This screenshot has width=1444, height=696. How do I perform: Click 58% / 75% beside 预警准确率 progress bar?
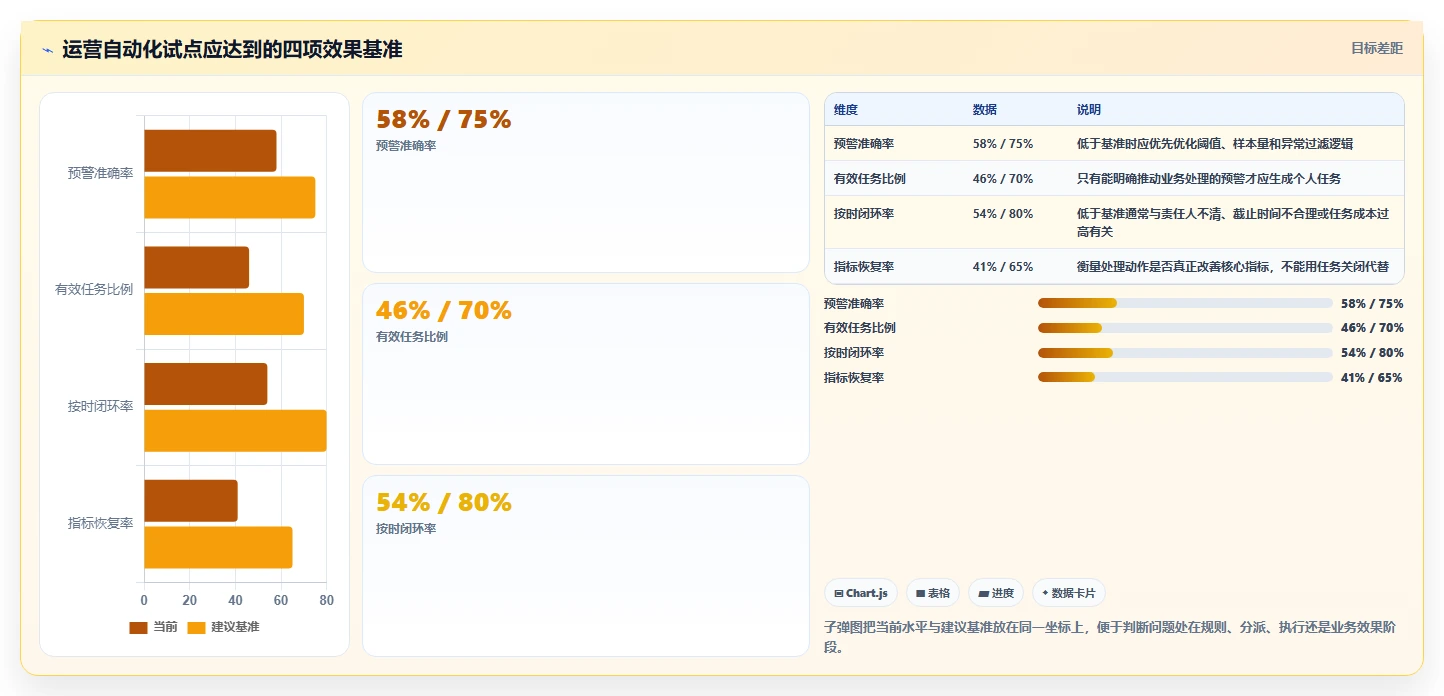coord(1372,304)
